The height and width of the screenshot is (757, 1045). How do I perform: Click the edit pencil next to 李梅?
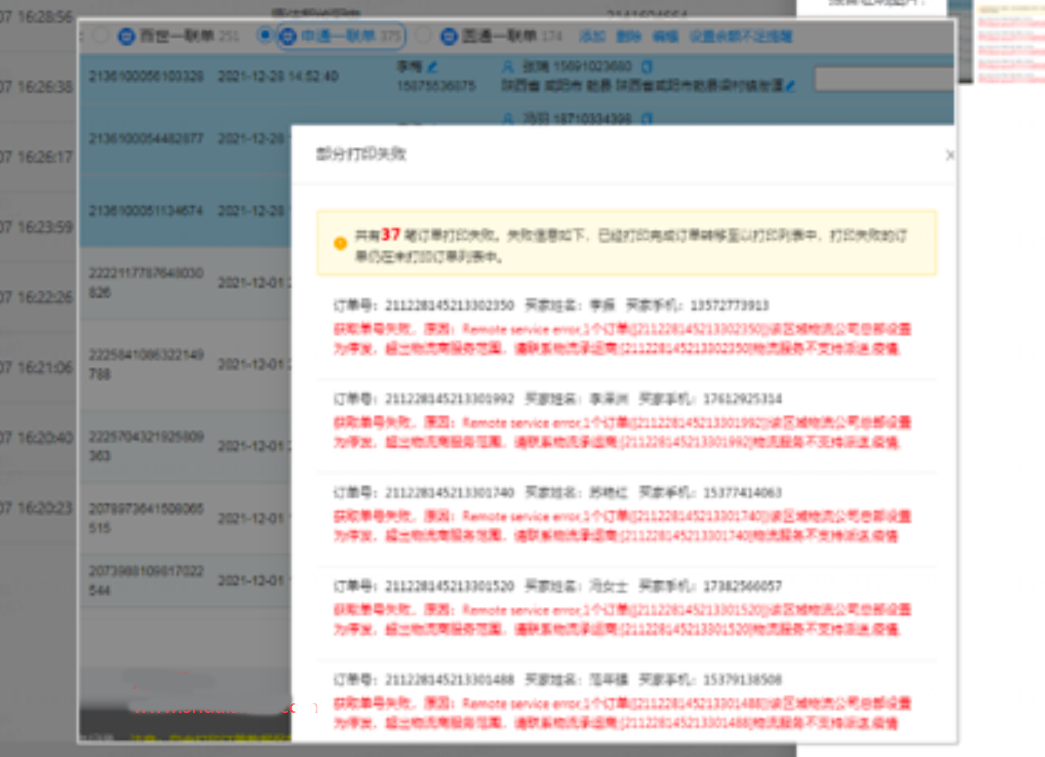pos(432,67)
